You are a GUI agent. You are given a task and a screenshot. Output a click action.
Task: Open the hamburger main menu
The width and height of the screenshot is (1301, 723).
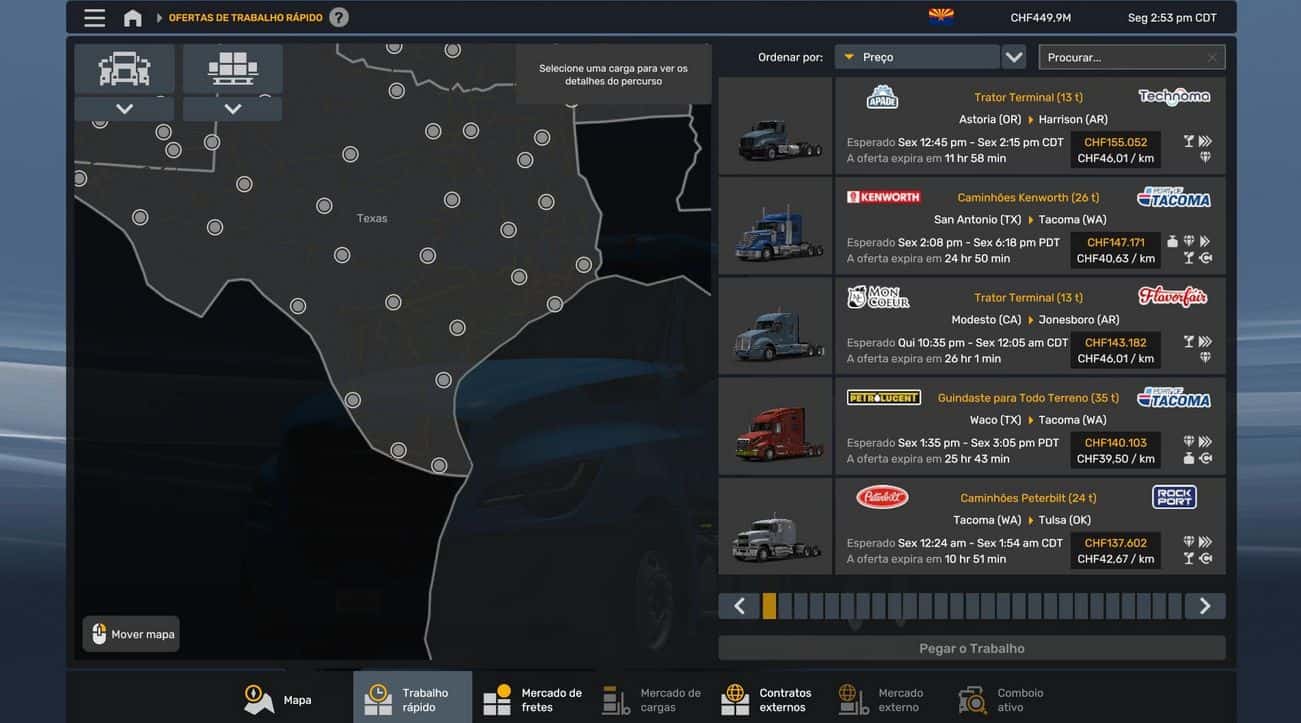[x=94, y=18]
